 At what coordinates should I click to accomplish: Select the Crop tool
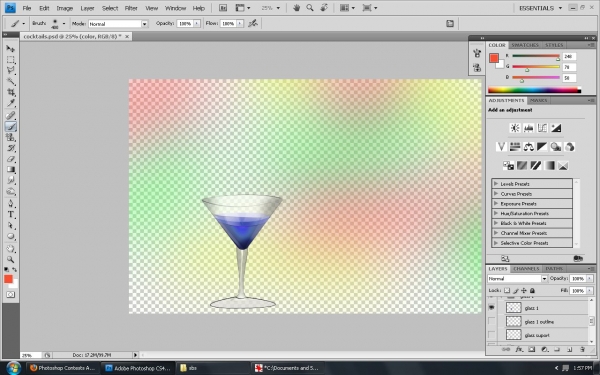[x=10, y=92]
